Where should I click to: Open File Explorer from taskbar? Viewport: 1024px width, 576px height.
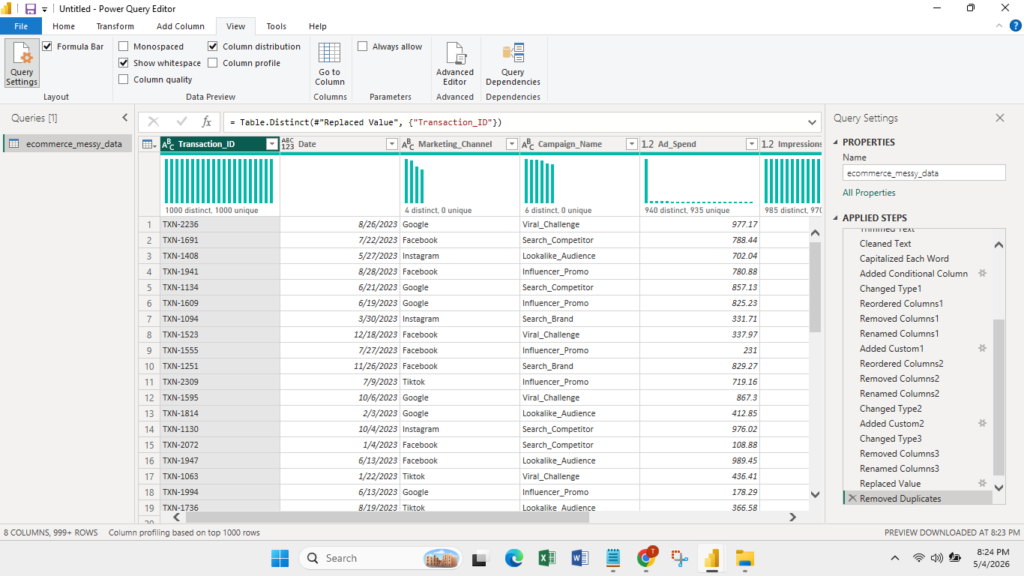coord(744,558)
